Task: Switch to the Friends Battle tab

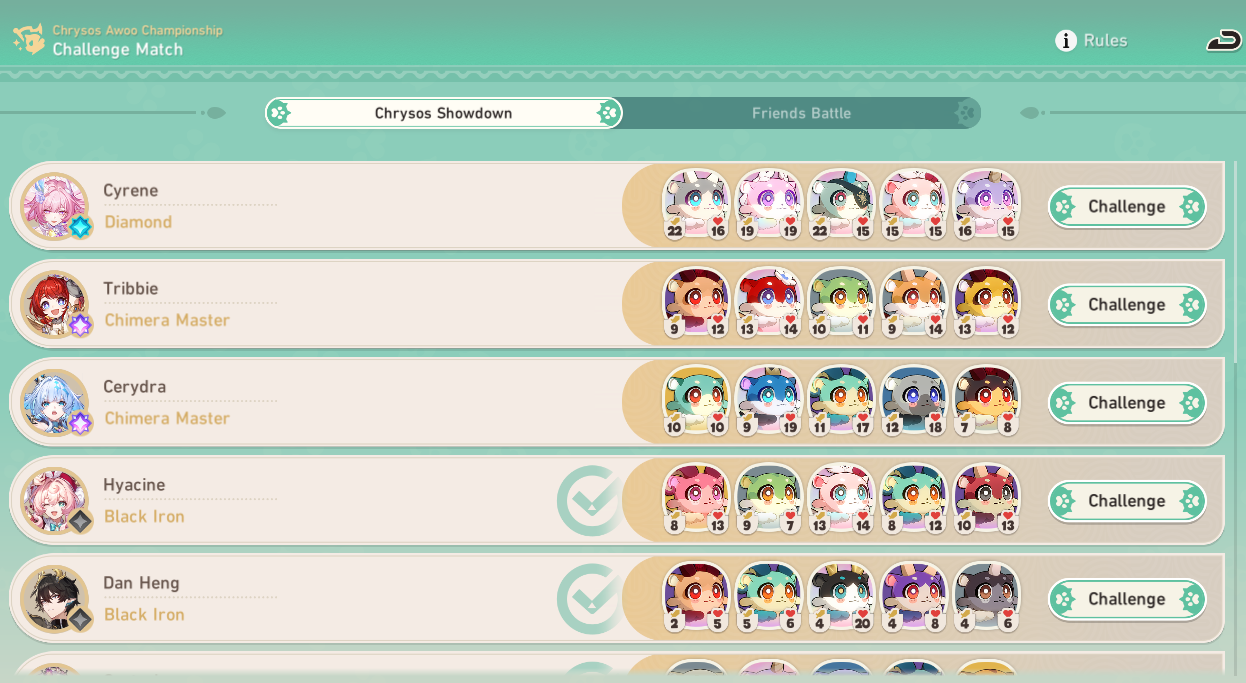Action: 801,113
